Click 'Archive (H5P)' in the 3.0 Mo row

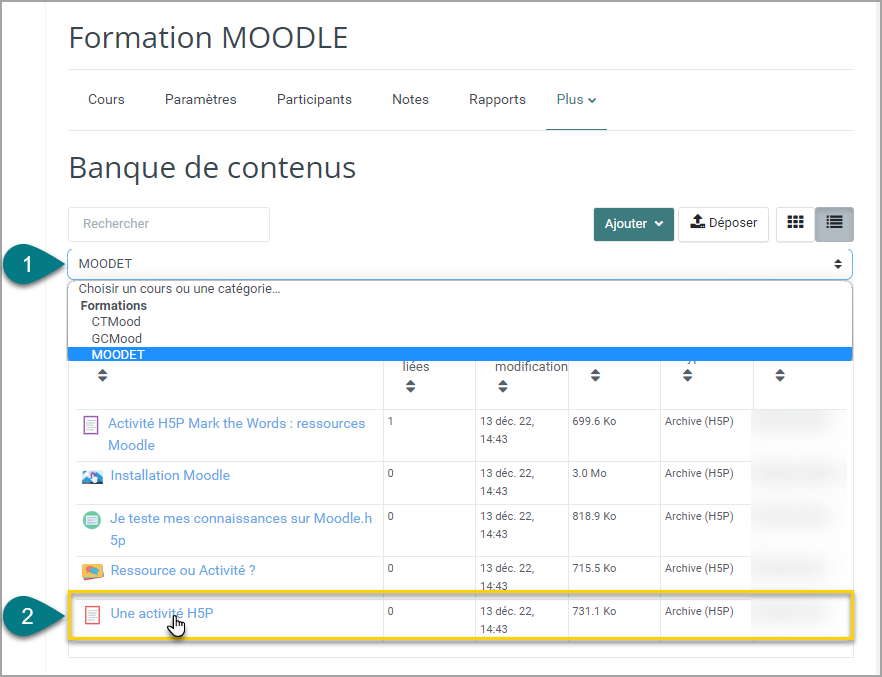coord(699,473)
